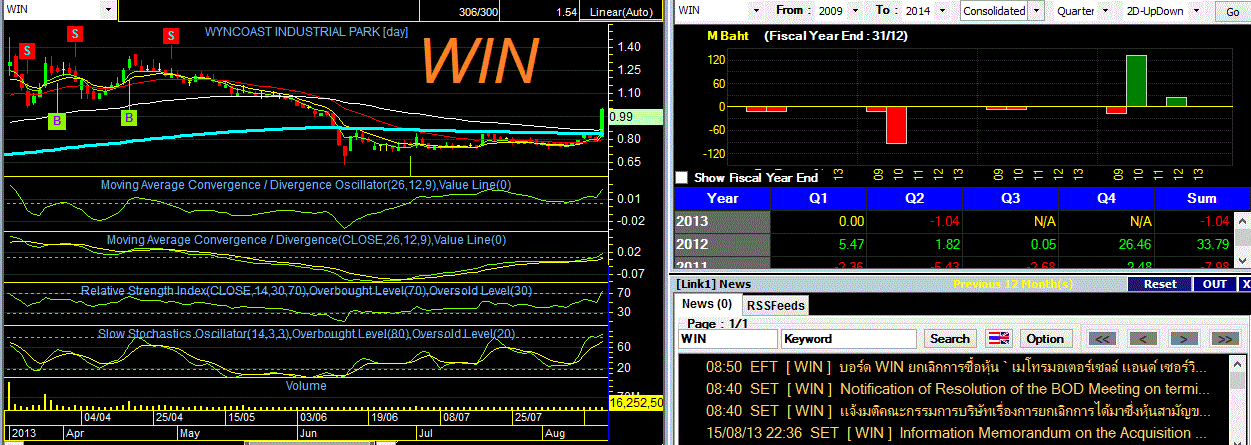Viewport: 1251px width, 445px height.
Task: Go to previous news page with < button
Action: click(x=1143, y=338)
